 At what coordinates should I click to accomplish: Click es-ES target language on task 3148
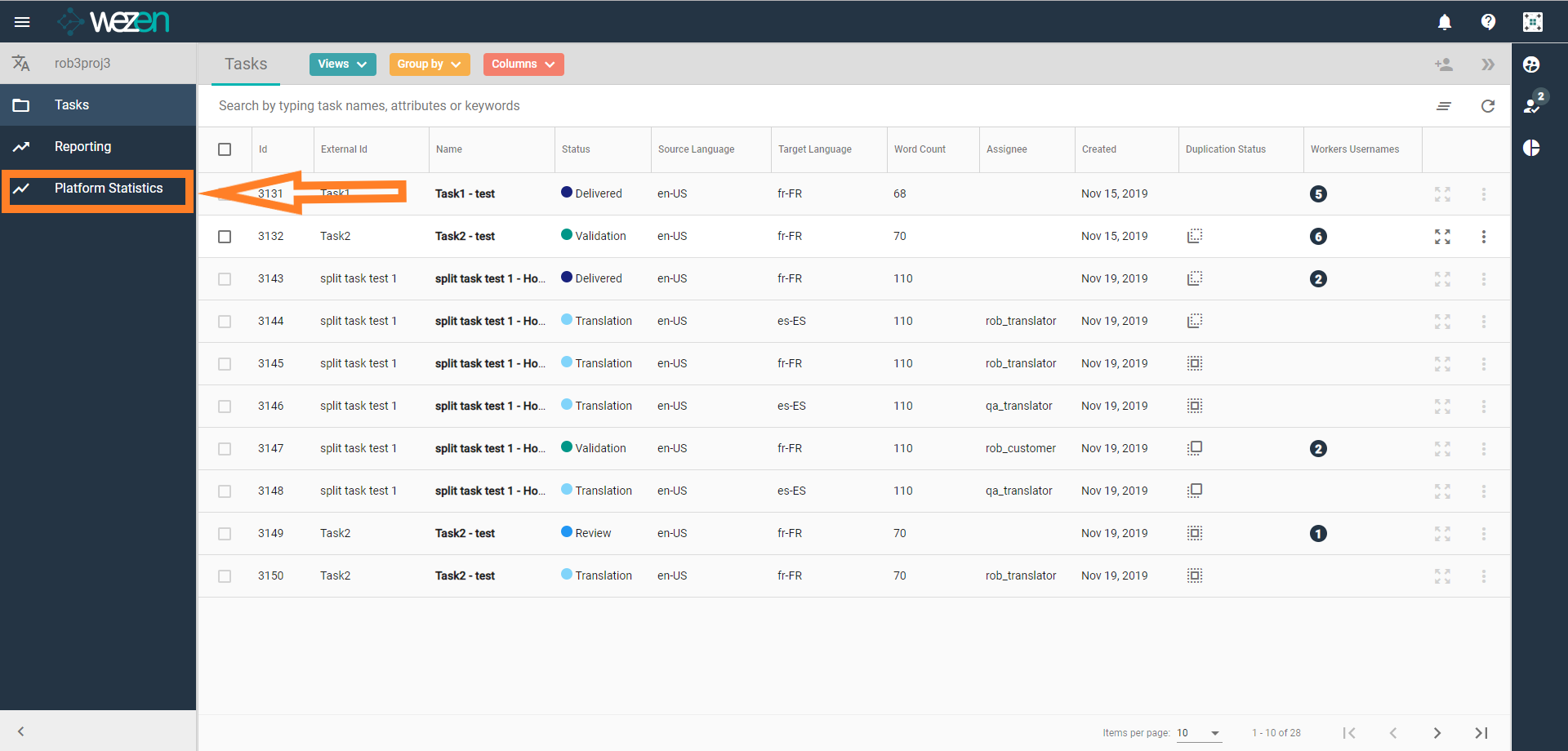coord(791,491)
